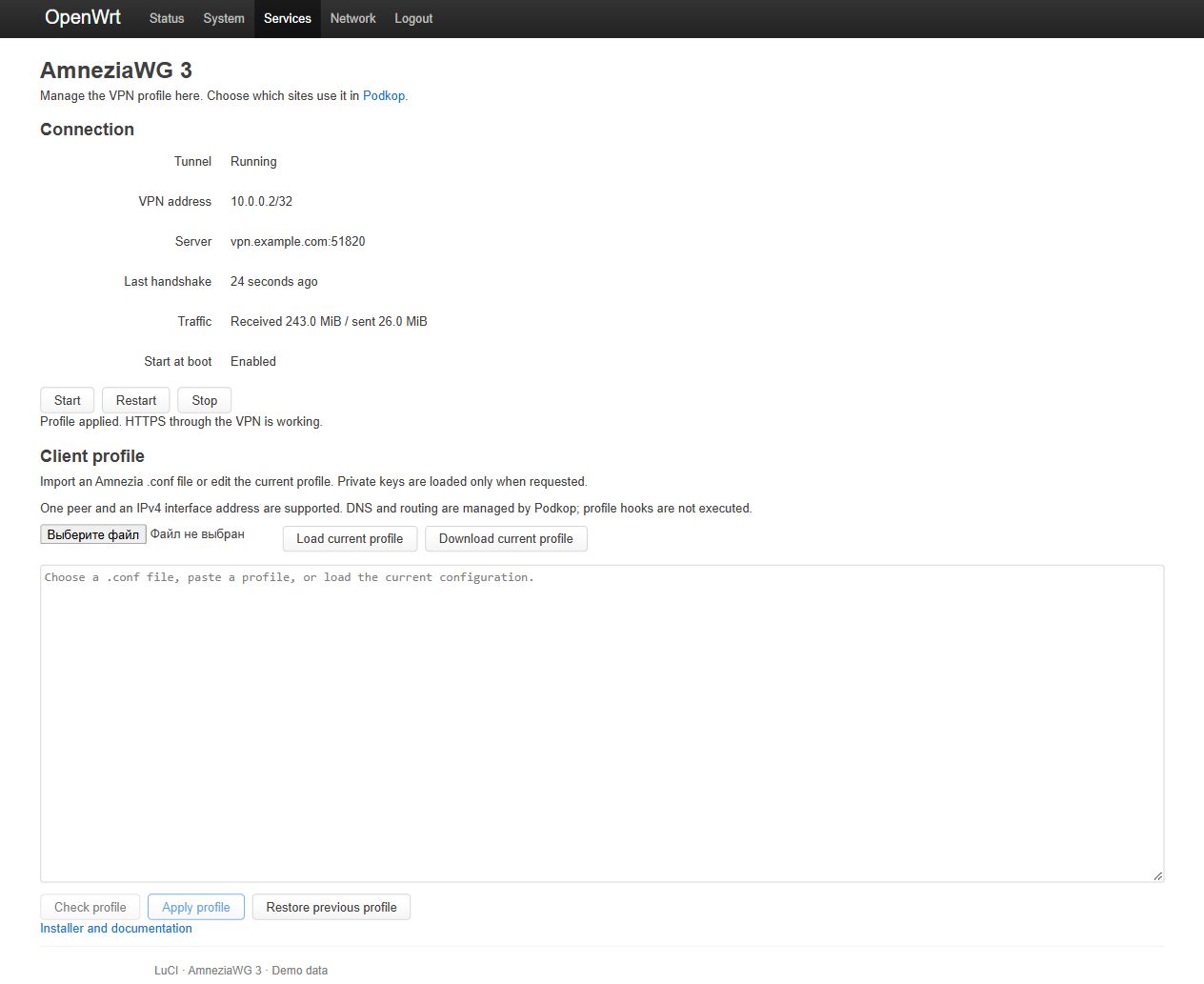Image resolution: width=1204 pixels, height=984 pixels.
Task: Log out via the Logout item
Action: (x=413, y=18)
